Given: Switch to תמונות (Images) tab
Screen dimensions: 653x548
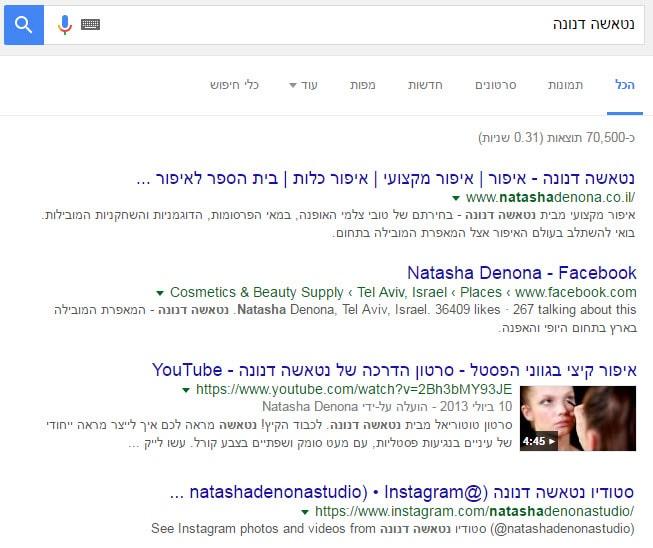Looking at the screenshot, I should pyautogui.click(x=565, y=85).
